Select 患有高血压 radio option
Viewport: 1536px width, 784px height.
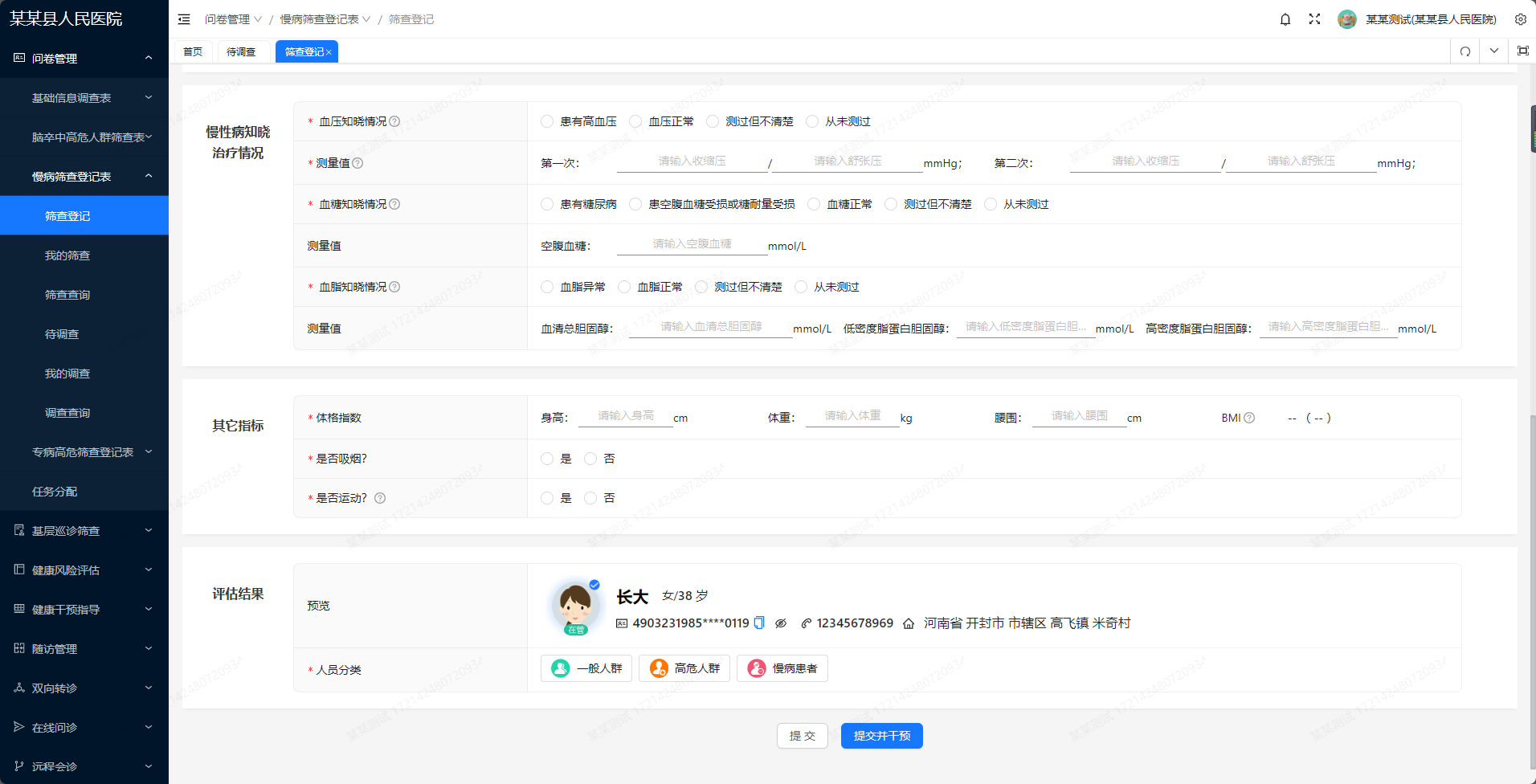(547, 121)
